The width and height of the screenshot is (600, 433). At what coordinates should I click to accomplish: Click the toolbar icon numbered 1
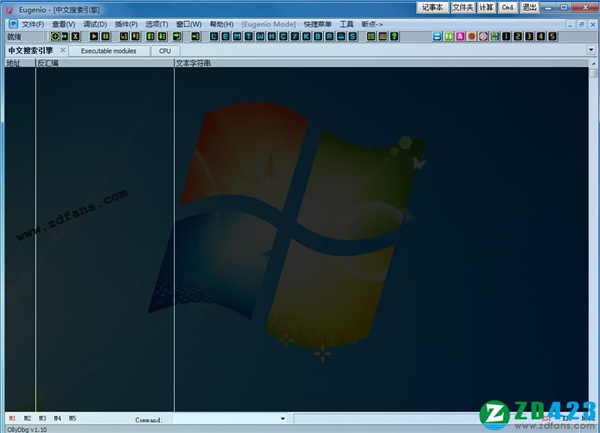coord(506,36)
